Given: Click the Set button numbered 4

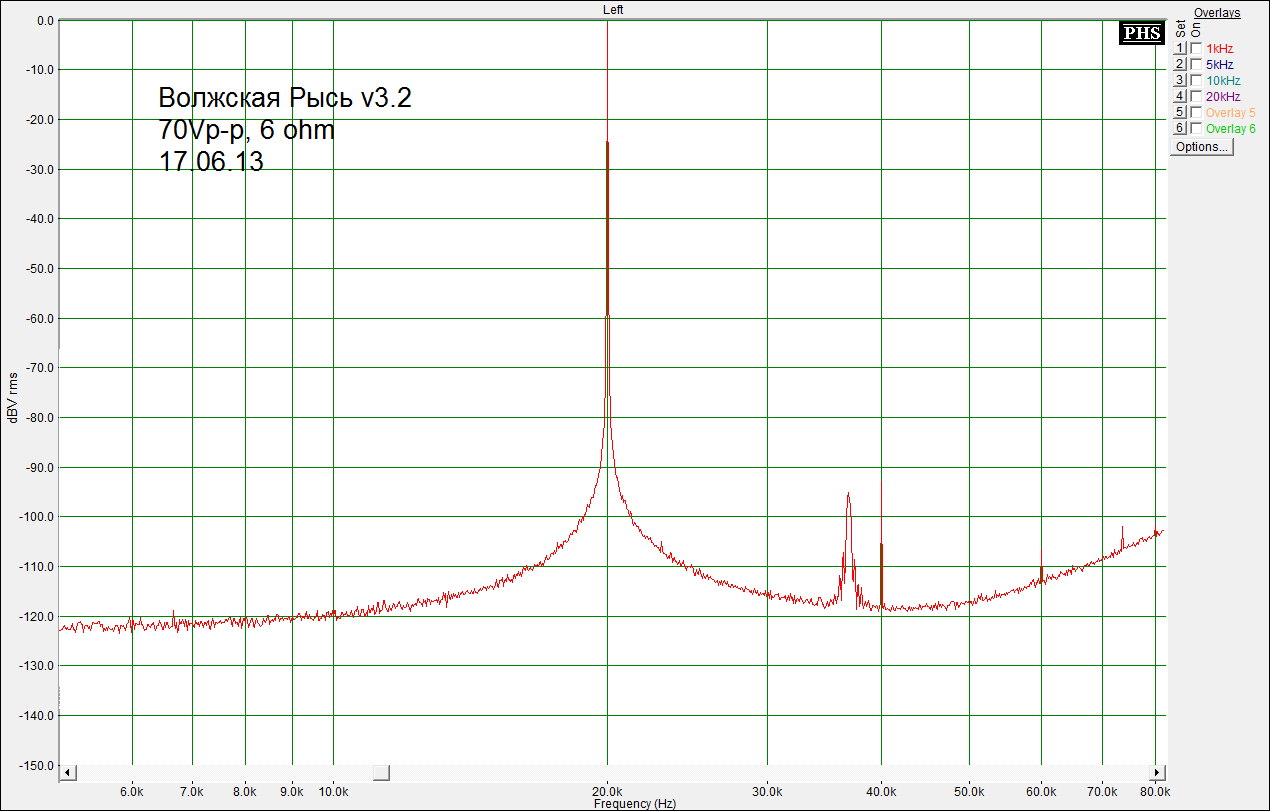Looking at the screenshot, I should click(1179, 96).
